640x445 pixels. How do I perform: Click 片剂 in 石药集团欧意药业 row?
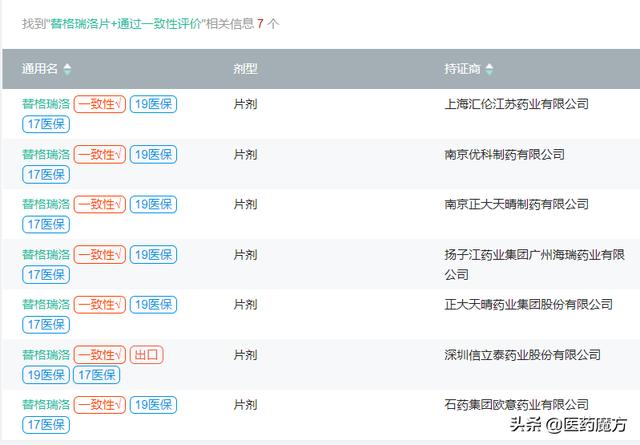pos(245,405)
